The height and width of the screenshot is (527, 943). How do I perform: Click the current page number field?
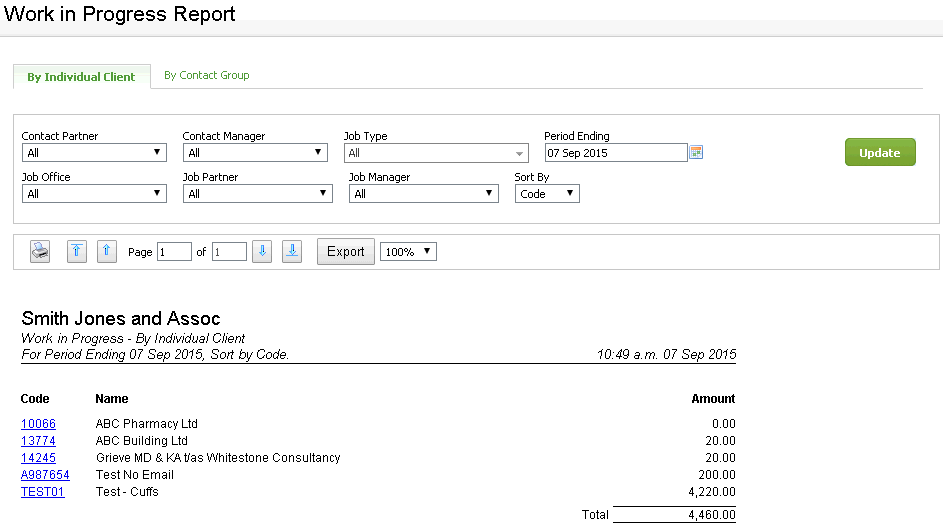(174, 252)
